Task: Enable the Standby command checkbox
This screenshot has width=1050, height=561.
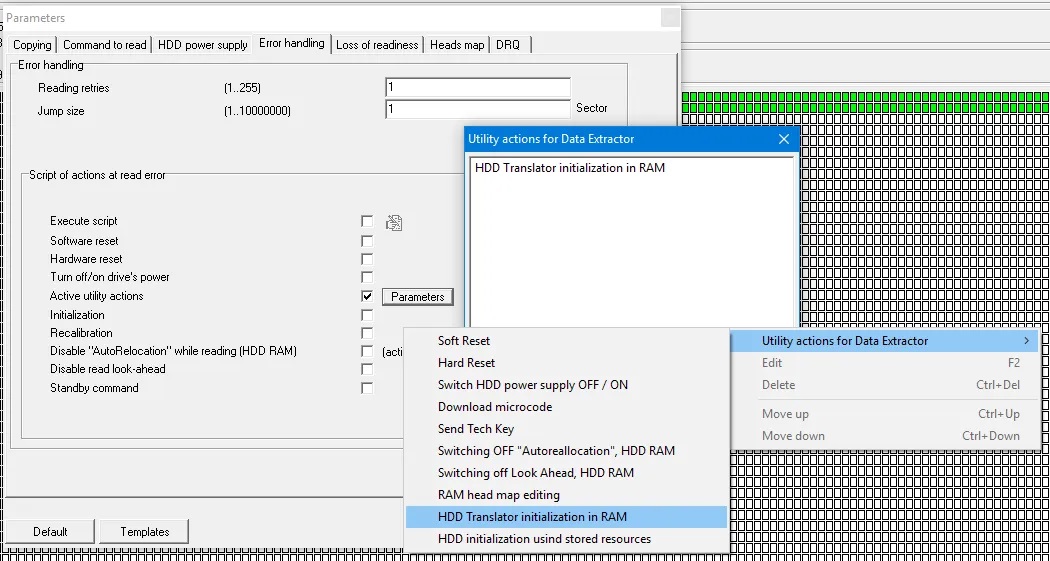Action: point(367,388)
